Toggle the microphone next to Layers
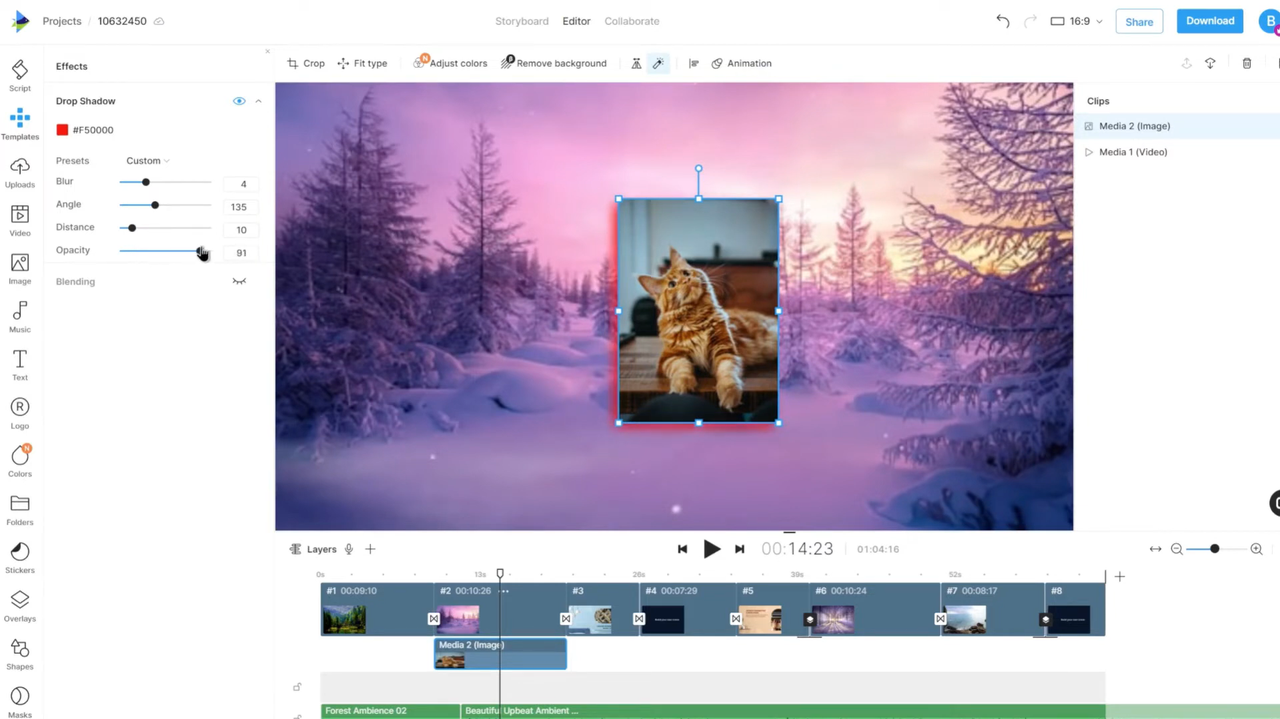 349,549
